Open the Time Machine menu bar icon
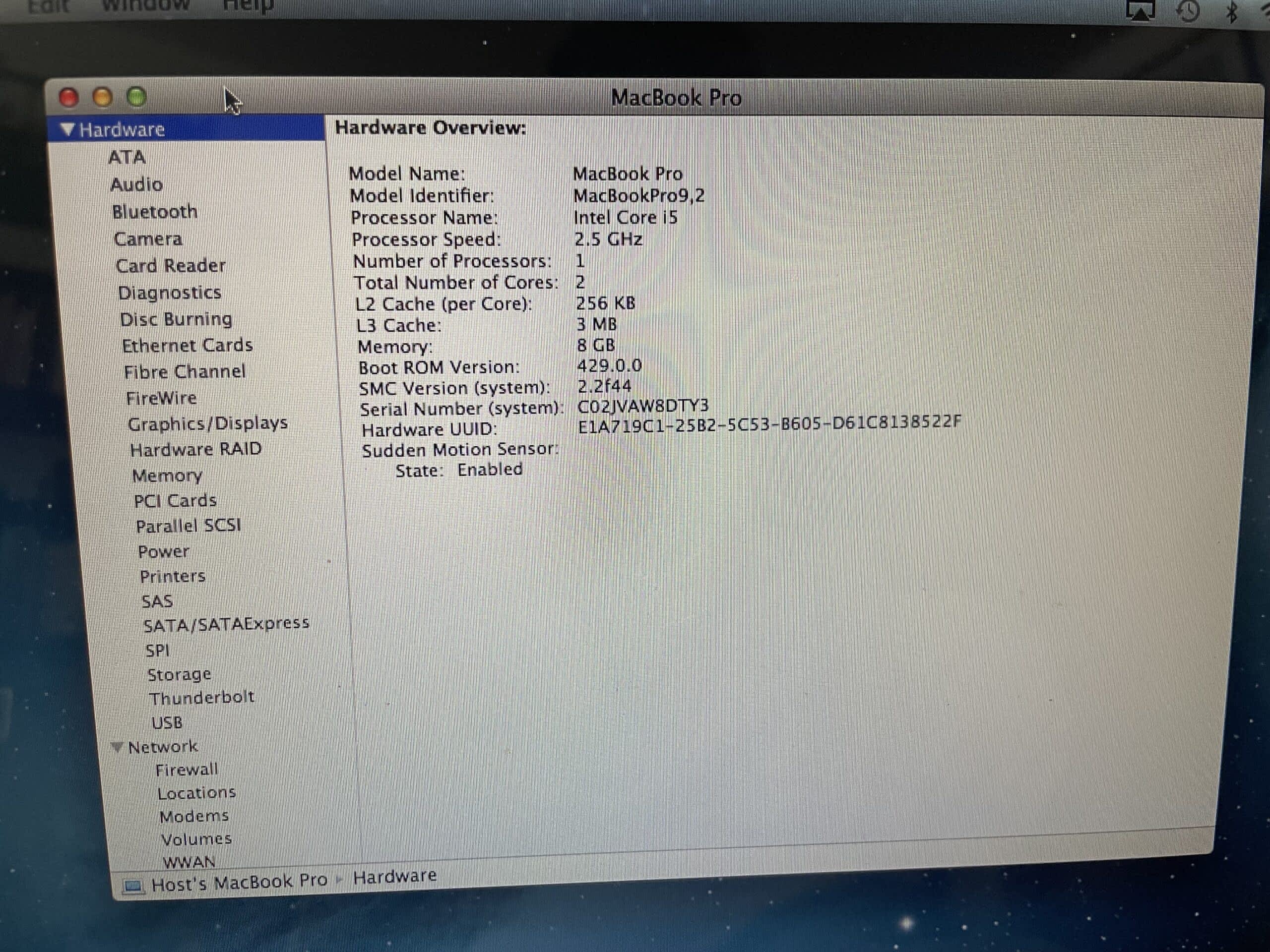The height and width of the screenshot is (952, 1270). (1188, 10)
